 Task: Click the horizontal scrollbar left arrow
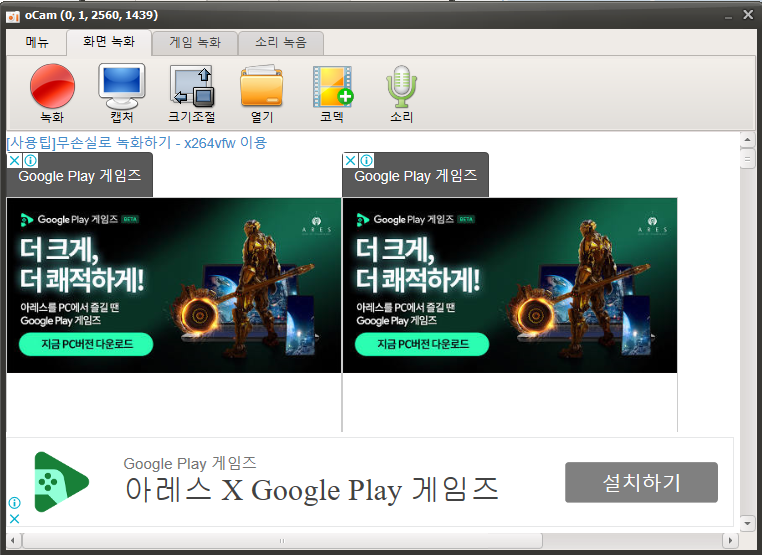click(x=13, y=540)
